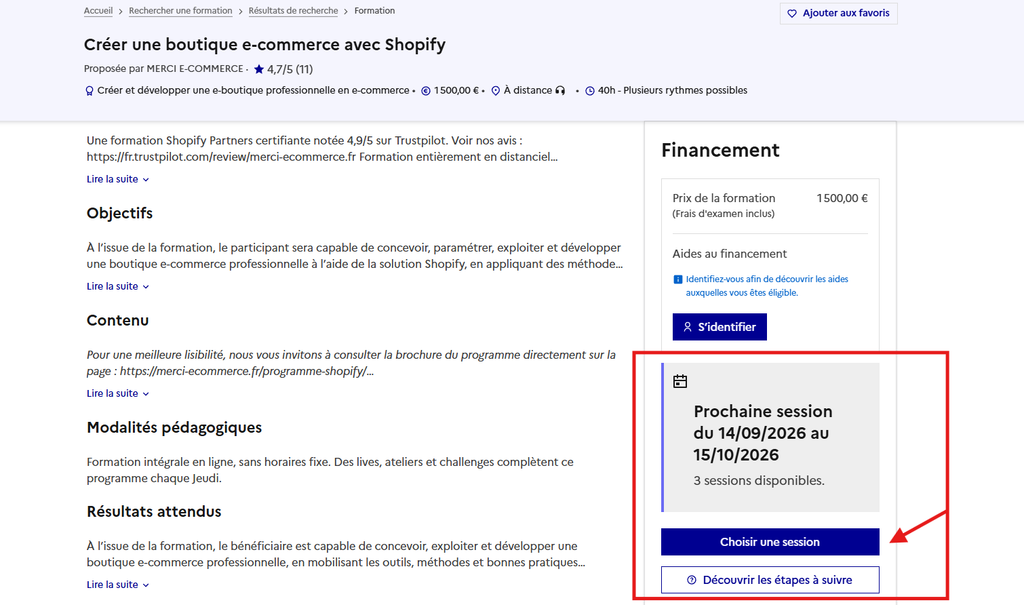Open Rechercher une formation breadcrumb

180,11
